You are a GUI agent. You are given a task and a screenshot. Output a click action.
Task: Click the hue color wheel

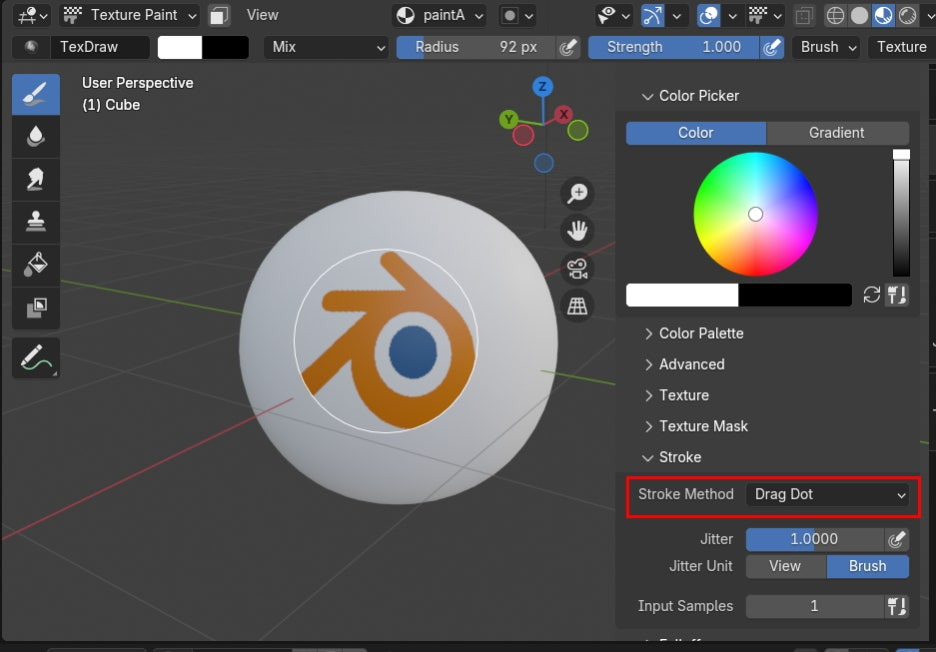755,214
